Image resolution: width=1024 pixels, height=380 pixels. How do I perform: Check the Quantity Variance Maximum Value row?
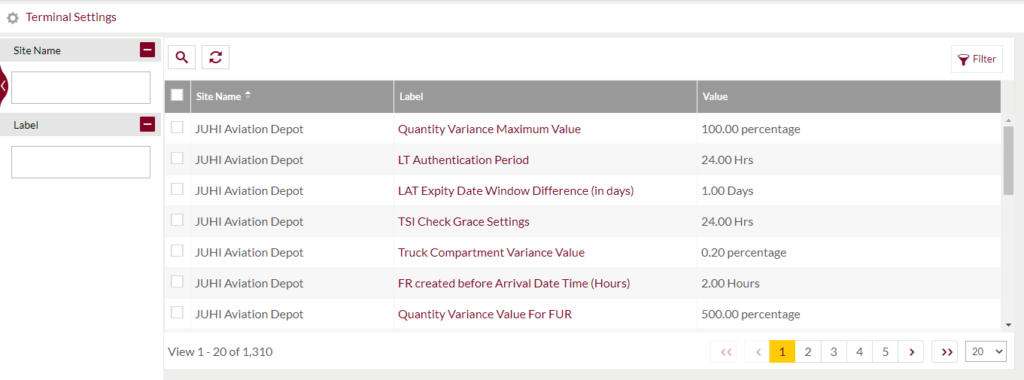pos(177,128)
